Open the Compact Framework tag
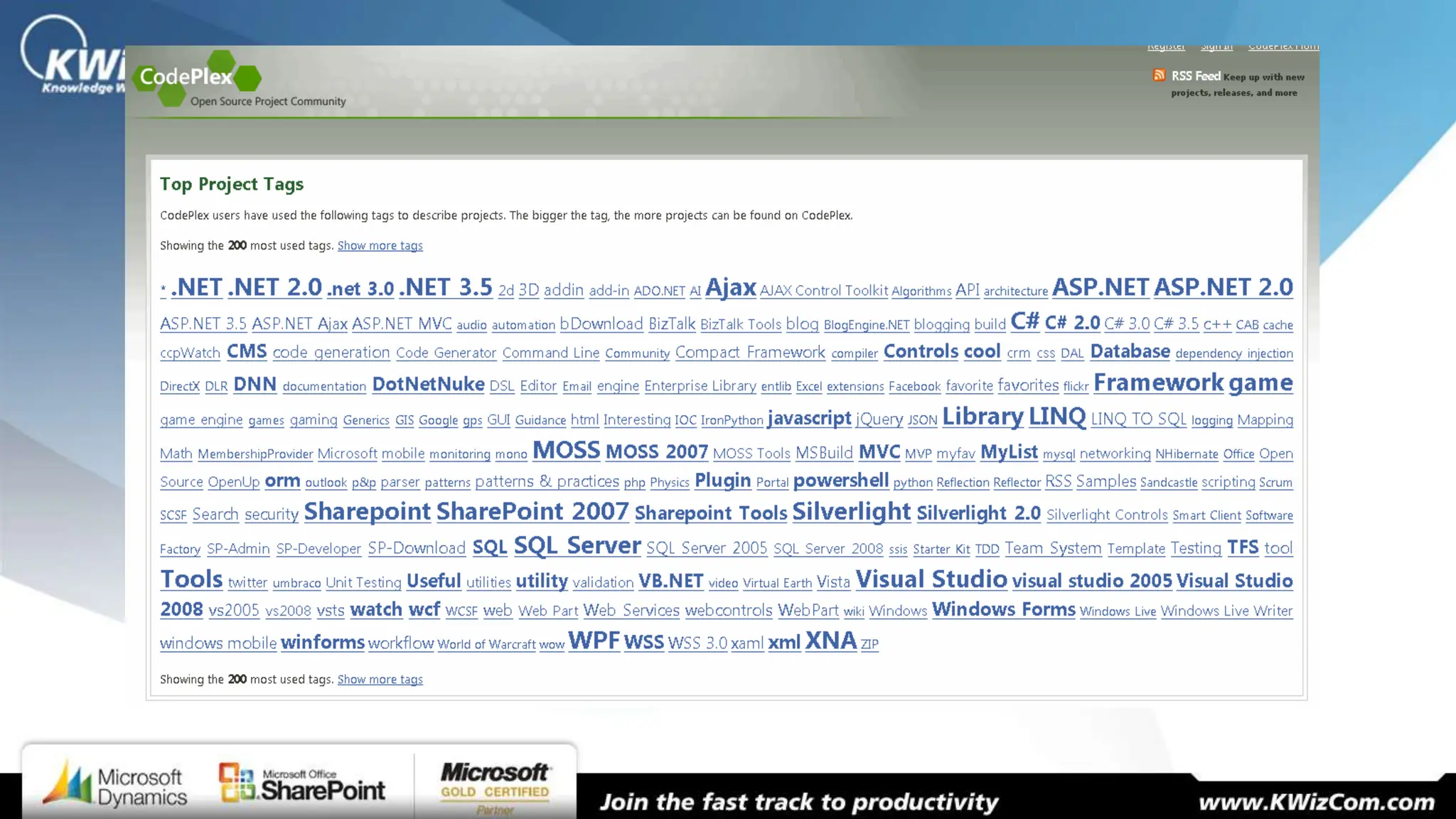This screenshot has height=819, width=1456. tap(750, 353)
